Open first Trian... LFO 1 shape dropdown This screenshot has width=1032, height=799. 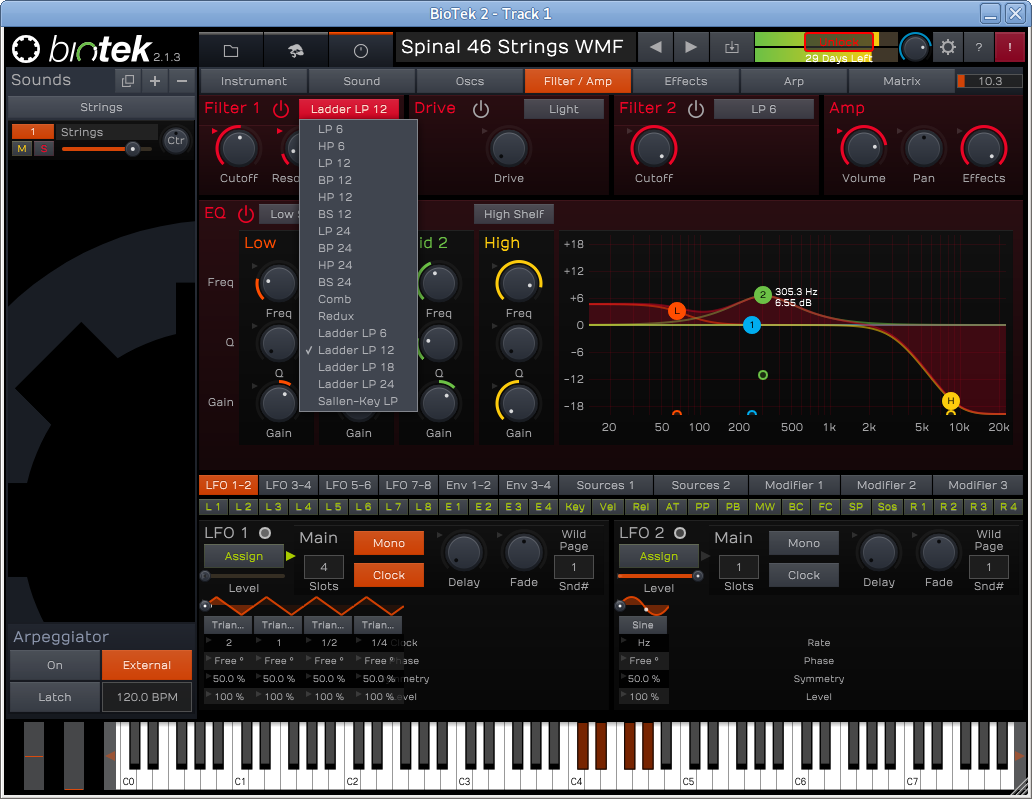click(x=228, y=625)
